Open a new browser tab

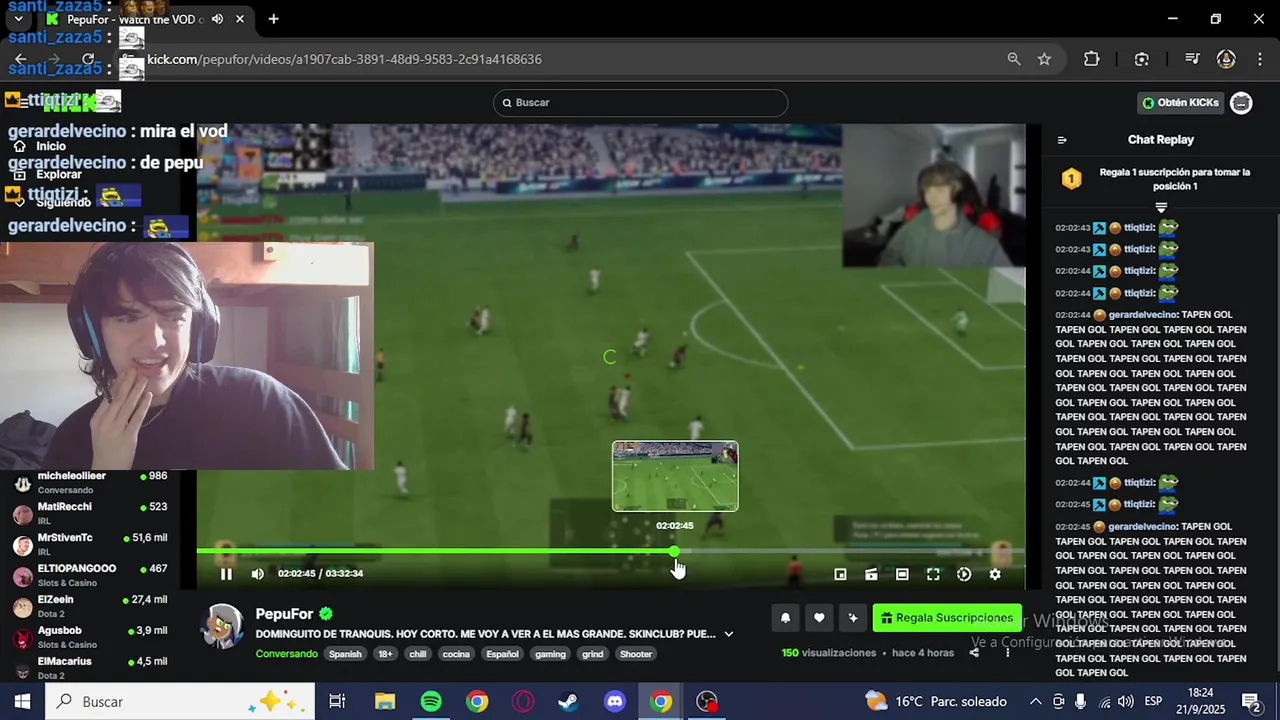pos(273,19)
